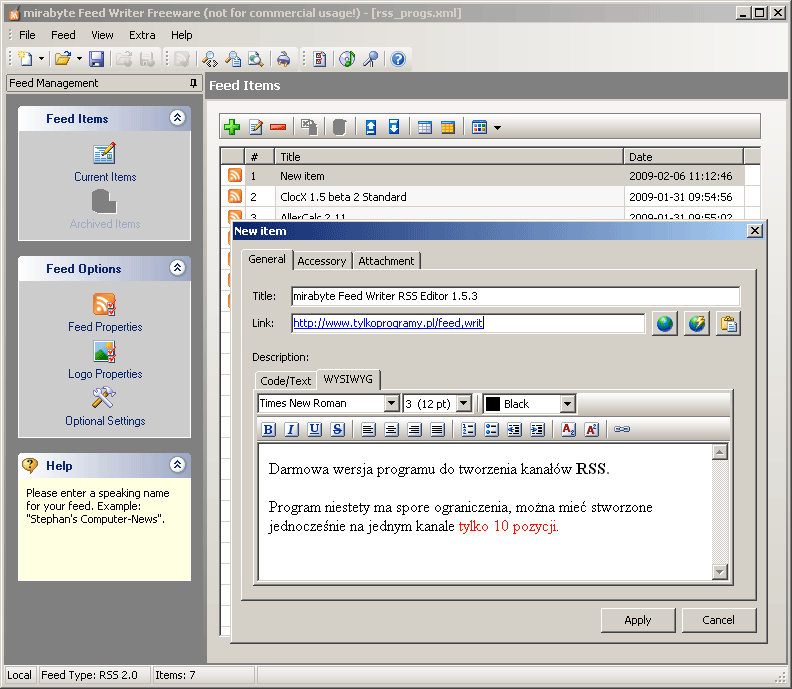
Task: Open link in browser with globe icon
Action: (664, 323)
